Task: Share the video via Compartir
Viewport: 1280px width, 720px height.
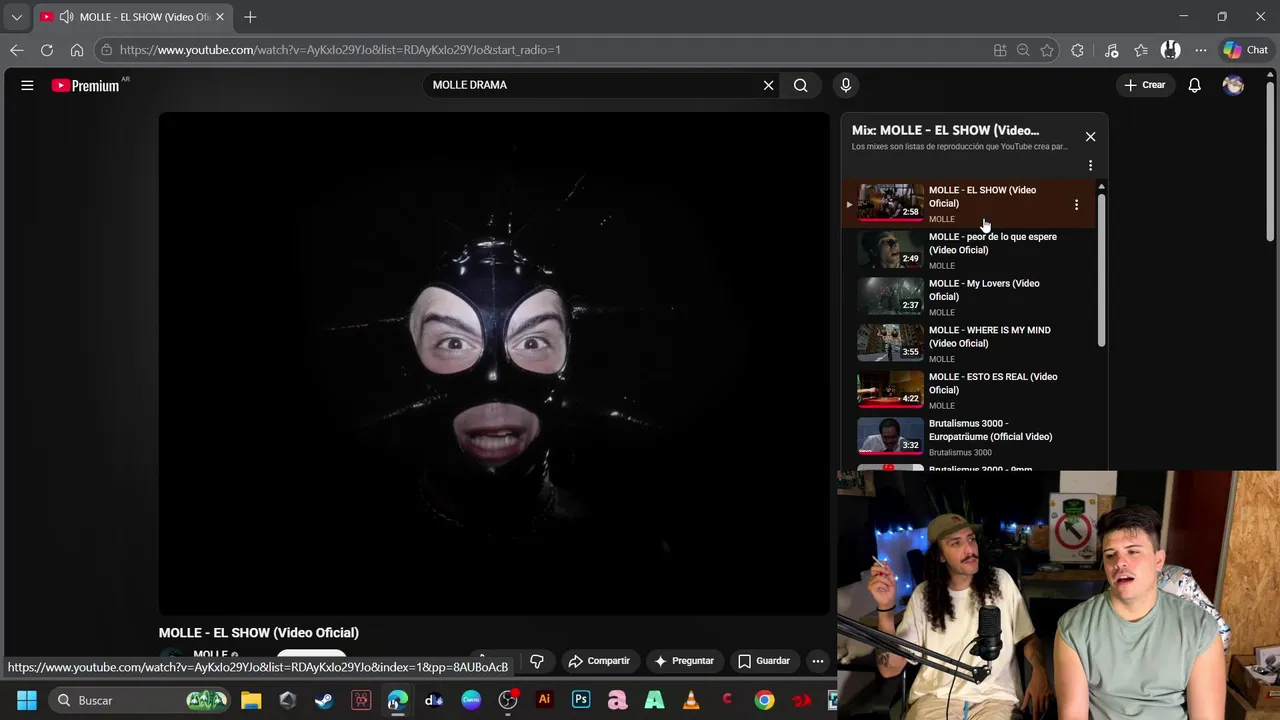Action: point(599,661)
